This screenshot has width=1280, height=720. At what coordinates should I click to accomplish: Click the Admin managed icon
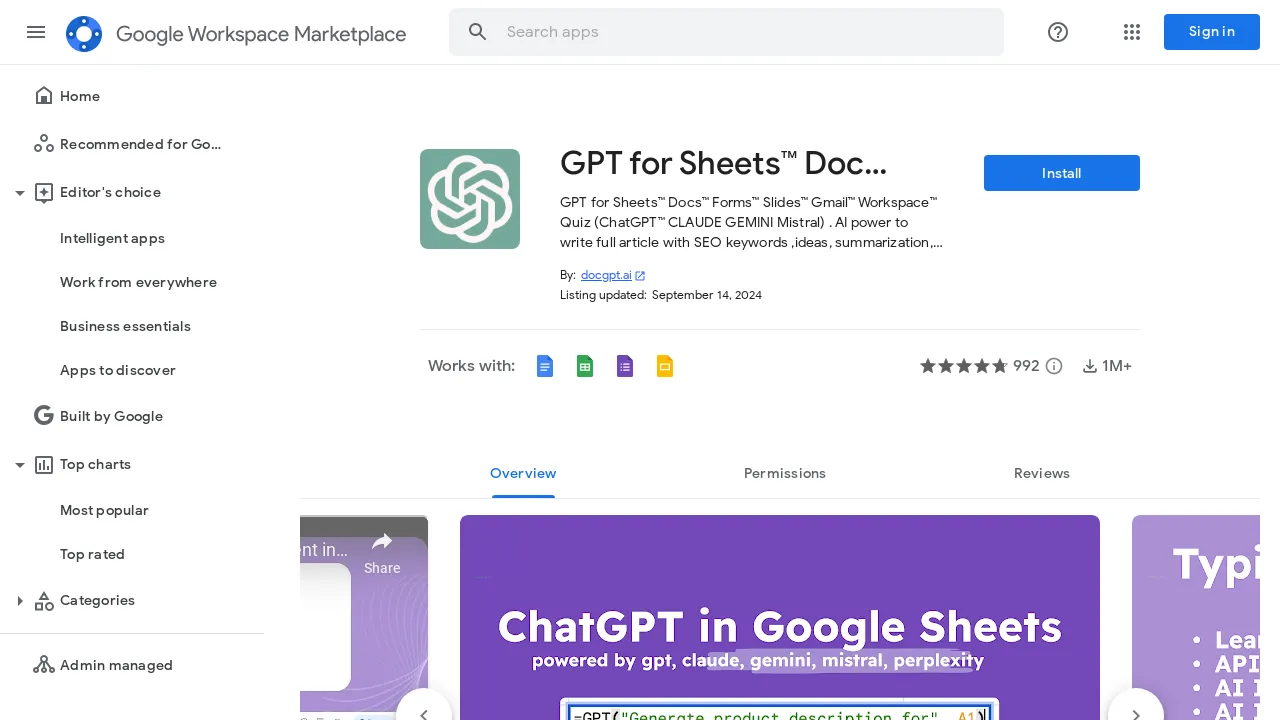44,665
